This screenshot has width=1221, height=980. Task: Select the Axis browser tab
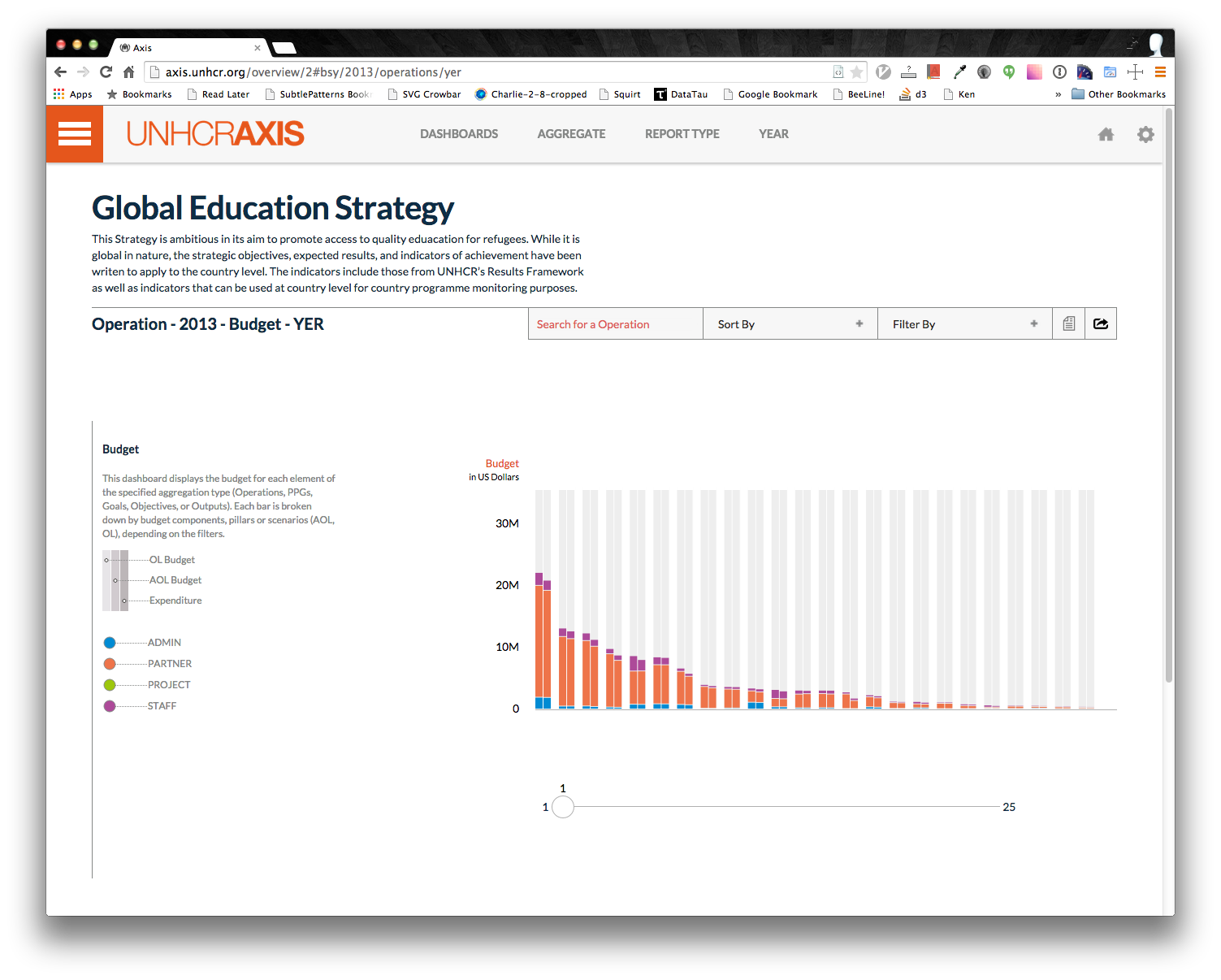pyautogui.click(x=191, y=47)
